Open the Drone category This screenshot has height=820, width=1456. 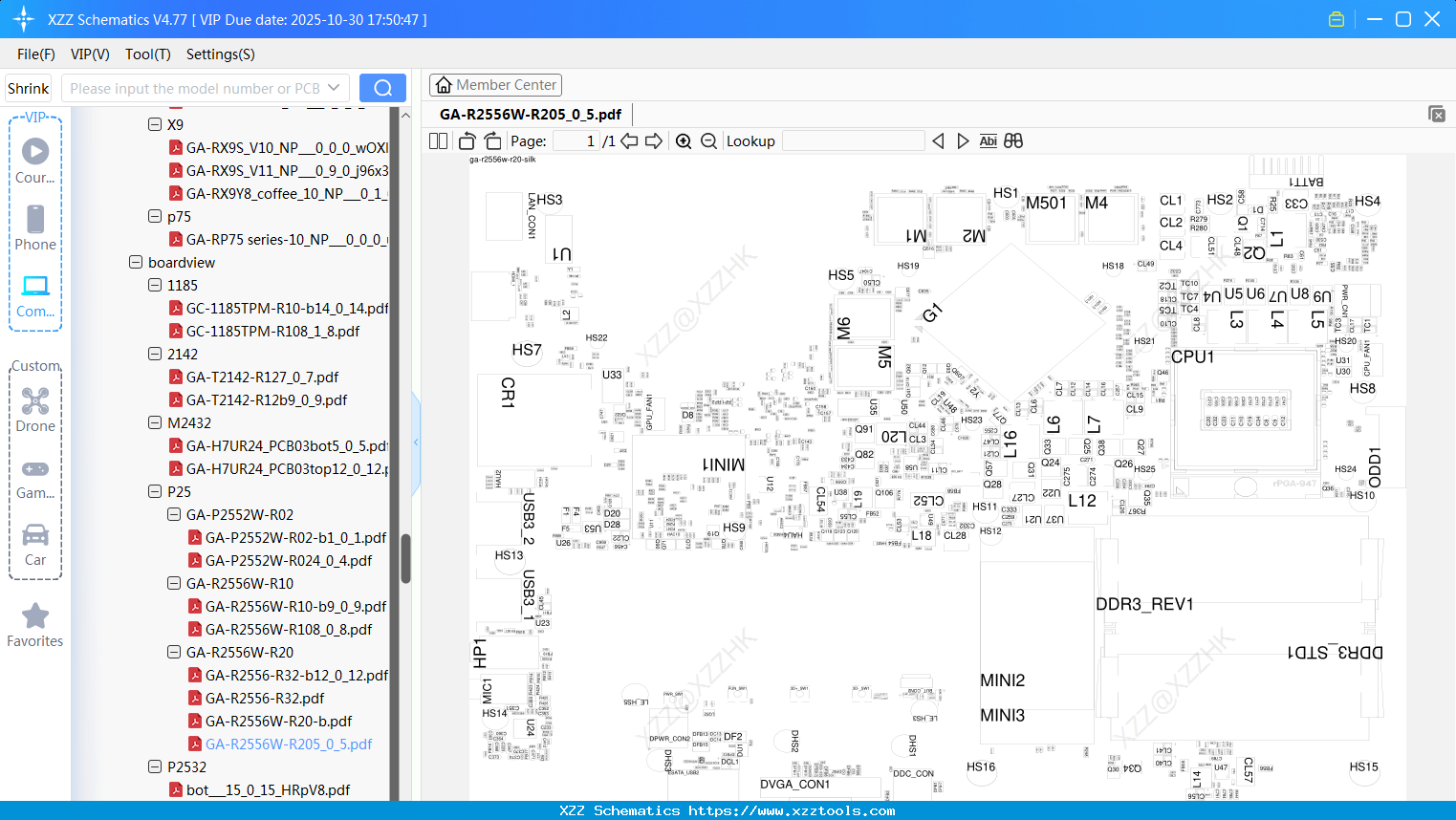(x=35, y=410)
